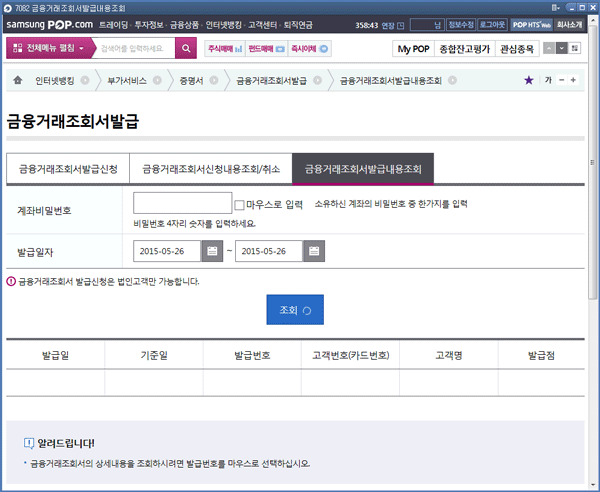Image resolution: width=600 pixels, height=492 pixels.
Task: Expand the 전체메뉴 펼침 menu dropdown
Action: click(x=49, y=48)
